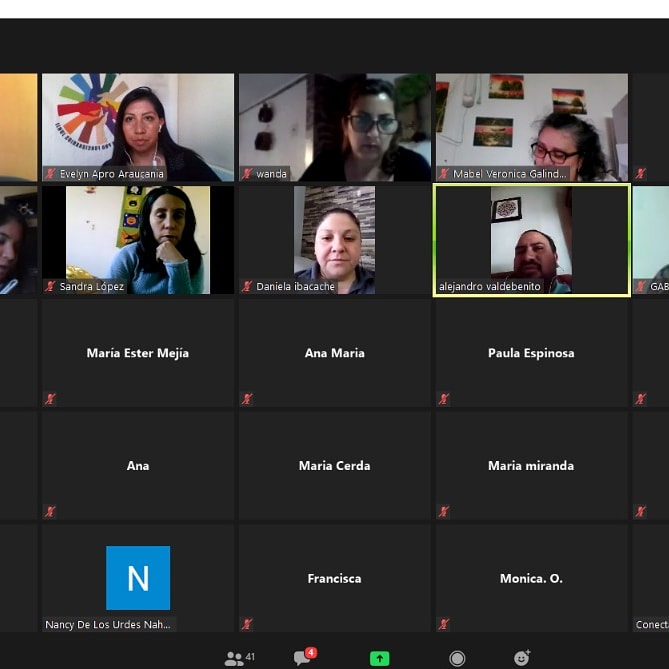Click the Ana Maria name text
Screen dimensions: 669x669
pos(334,353)
